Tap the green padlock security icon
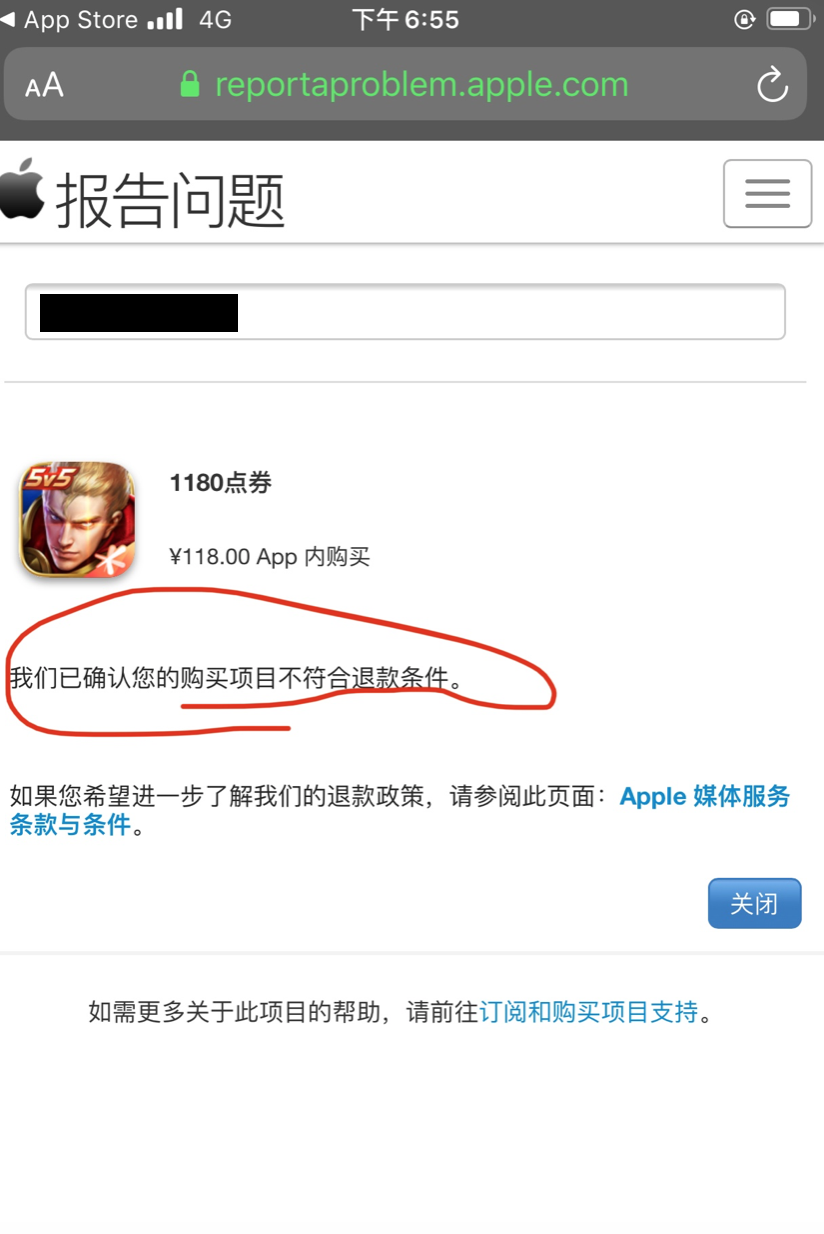824x1234 pixels. pos(190,84)
